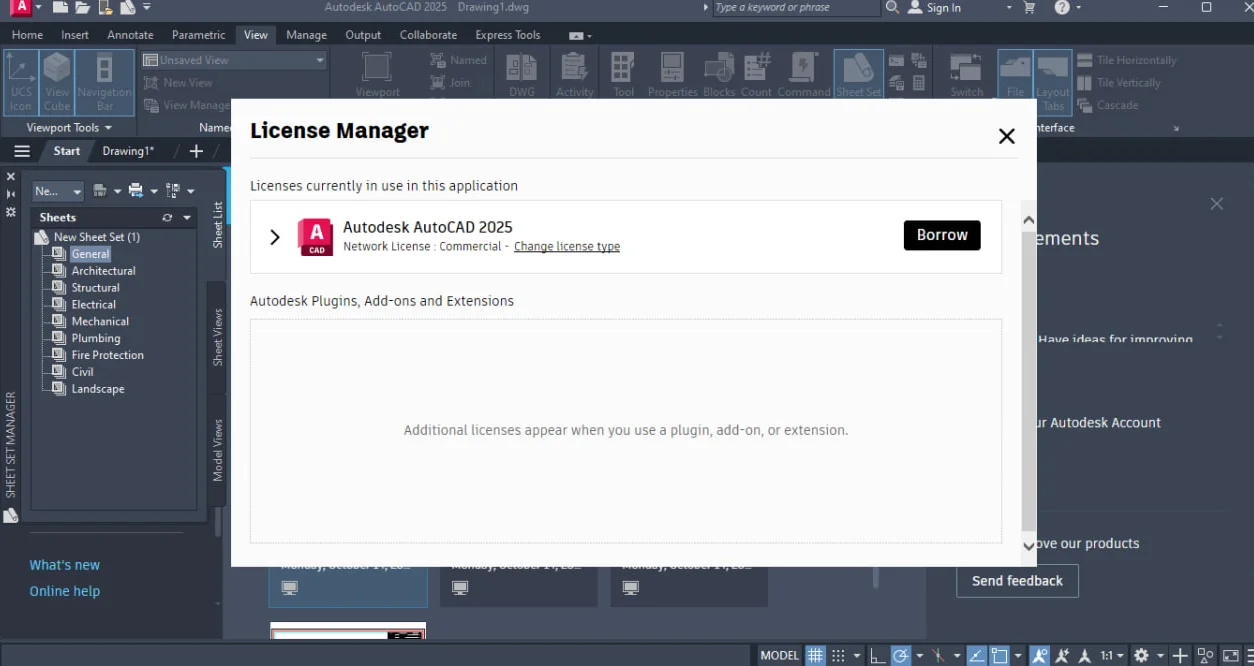Open the workspace switching gear in status bar
Screen dimensions: 1254x666
click(1141, 656)
